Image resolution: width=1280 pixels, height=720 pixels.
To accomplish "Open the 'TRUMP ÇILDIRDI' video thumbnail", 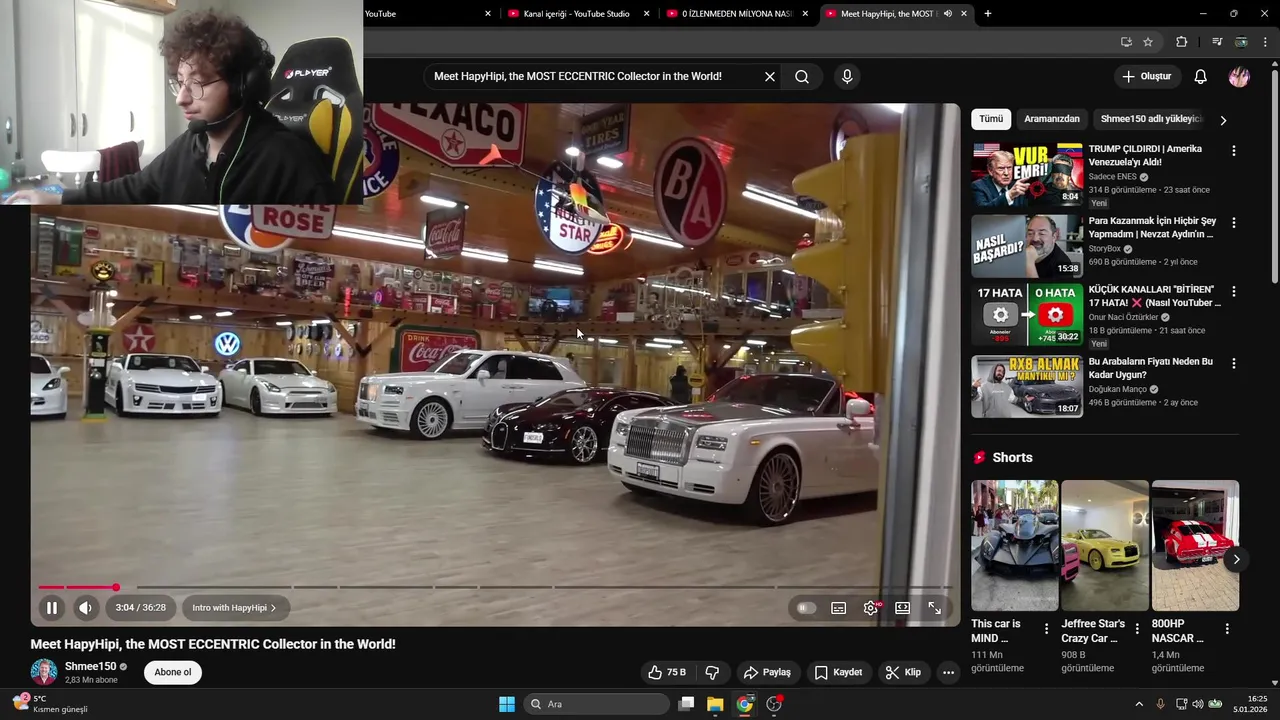I will point(1027,175).
